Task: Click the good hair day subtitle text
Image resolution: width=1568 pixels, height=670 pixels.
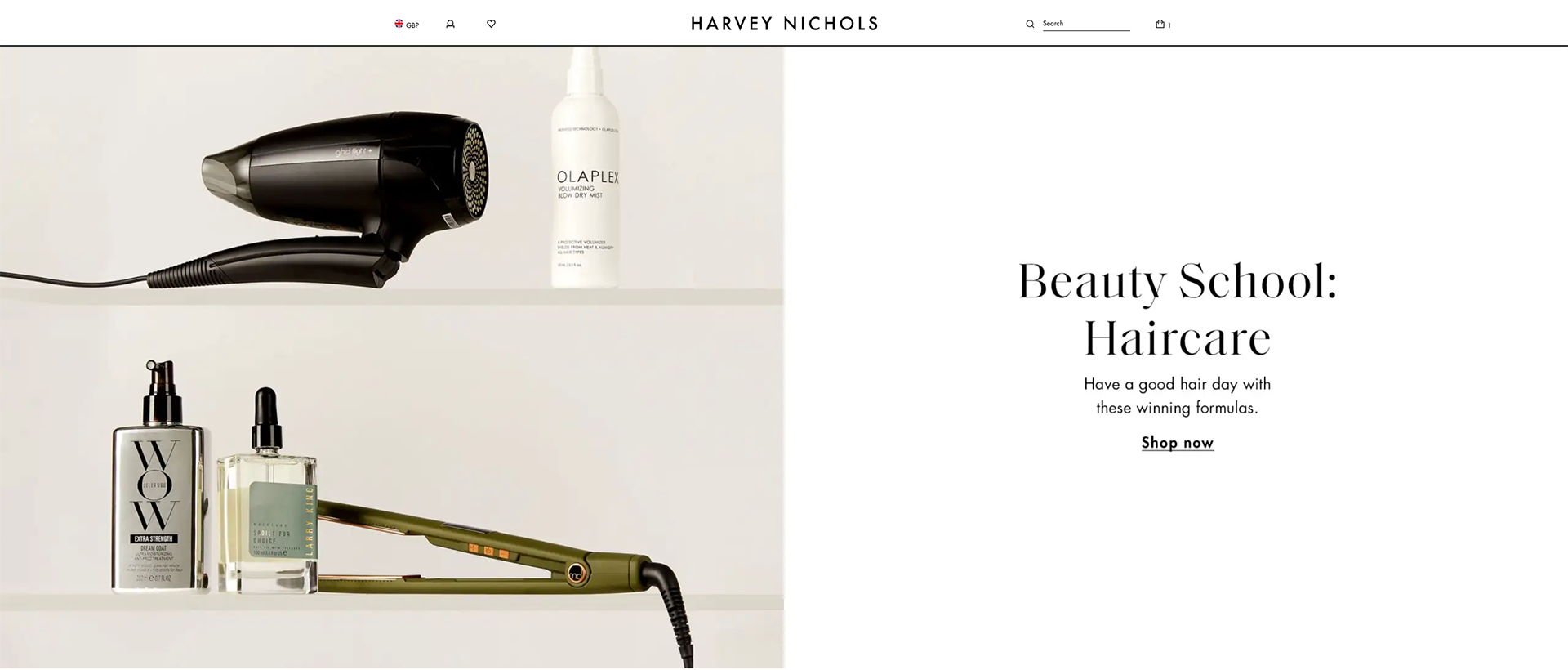Action: coord(1177,395)
